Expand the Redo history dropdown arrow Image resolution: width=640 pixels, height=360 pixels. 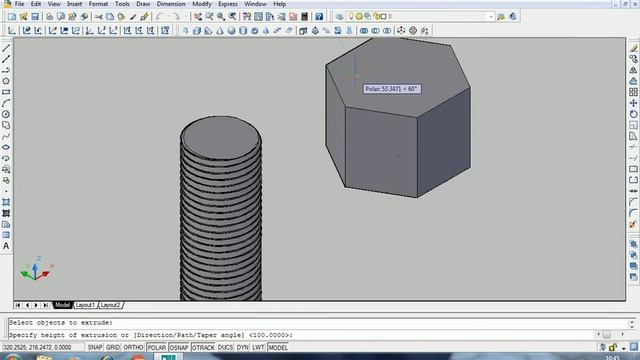pyautogui.click(x=186, y=17)
